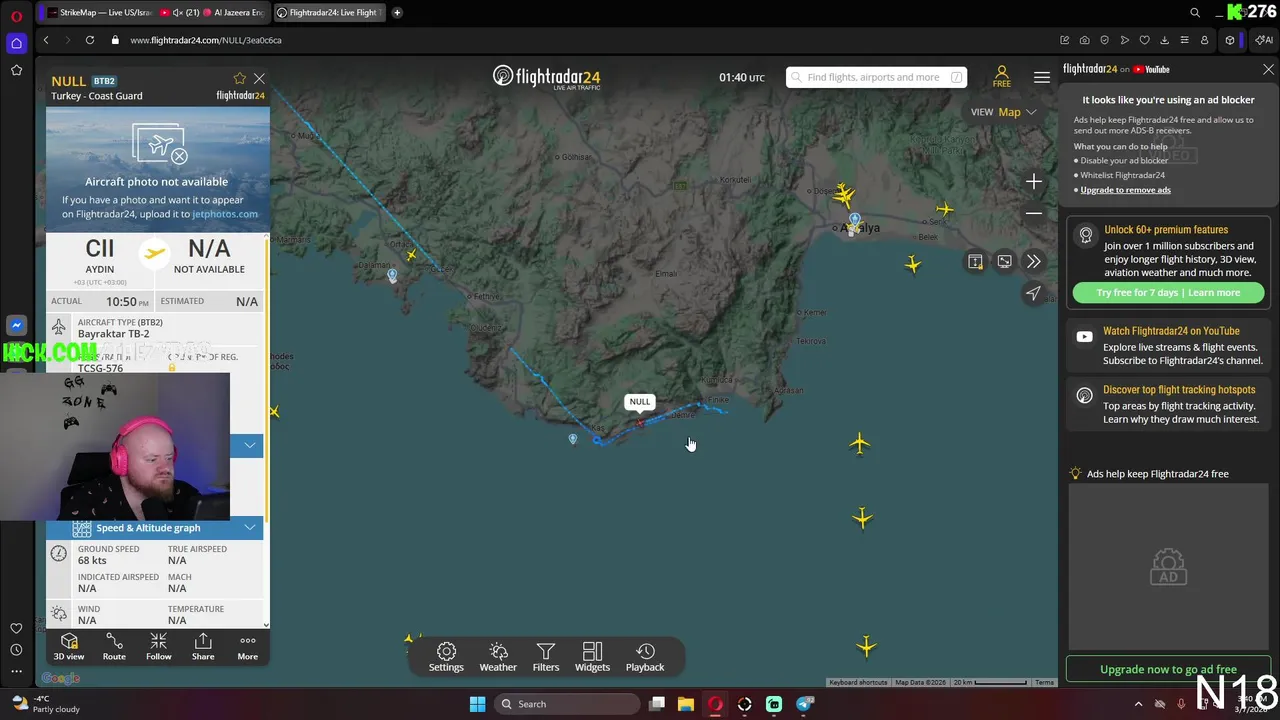1280x720 pixels.
Task: Open map Settings
Action: point(446,657)
